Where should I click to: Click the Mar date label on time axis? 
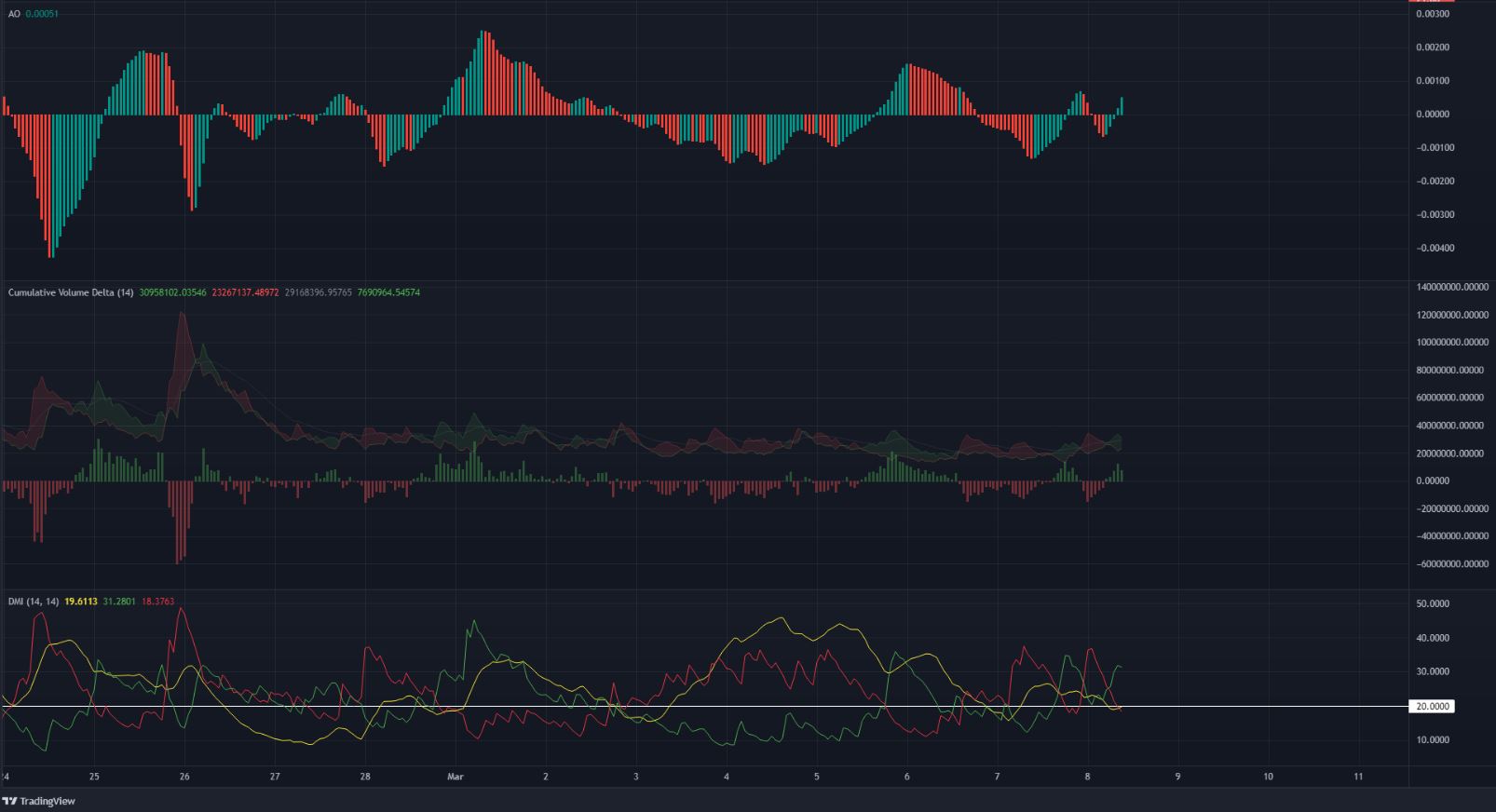tap(456, 776)
